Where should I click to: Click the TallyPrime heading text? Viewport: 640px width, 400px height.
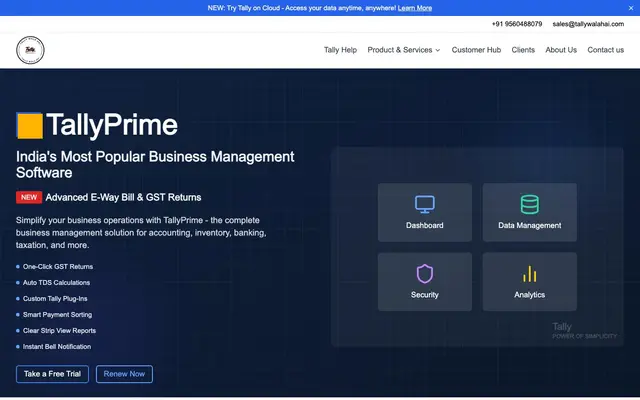tap(112, 125)
